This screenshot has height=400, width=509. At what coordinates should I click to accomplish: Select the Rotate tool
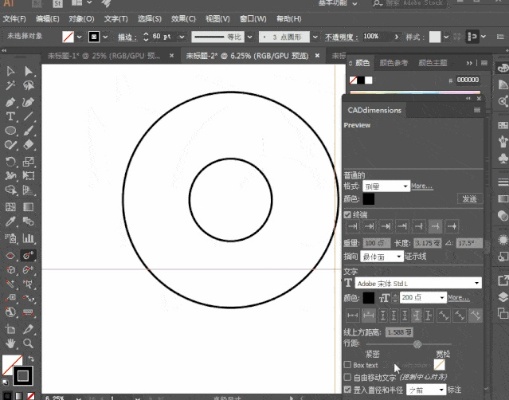coord(10,162)
